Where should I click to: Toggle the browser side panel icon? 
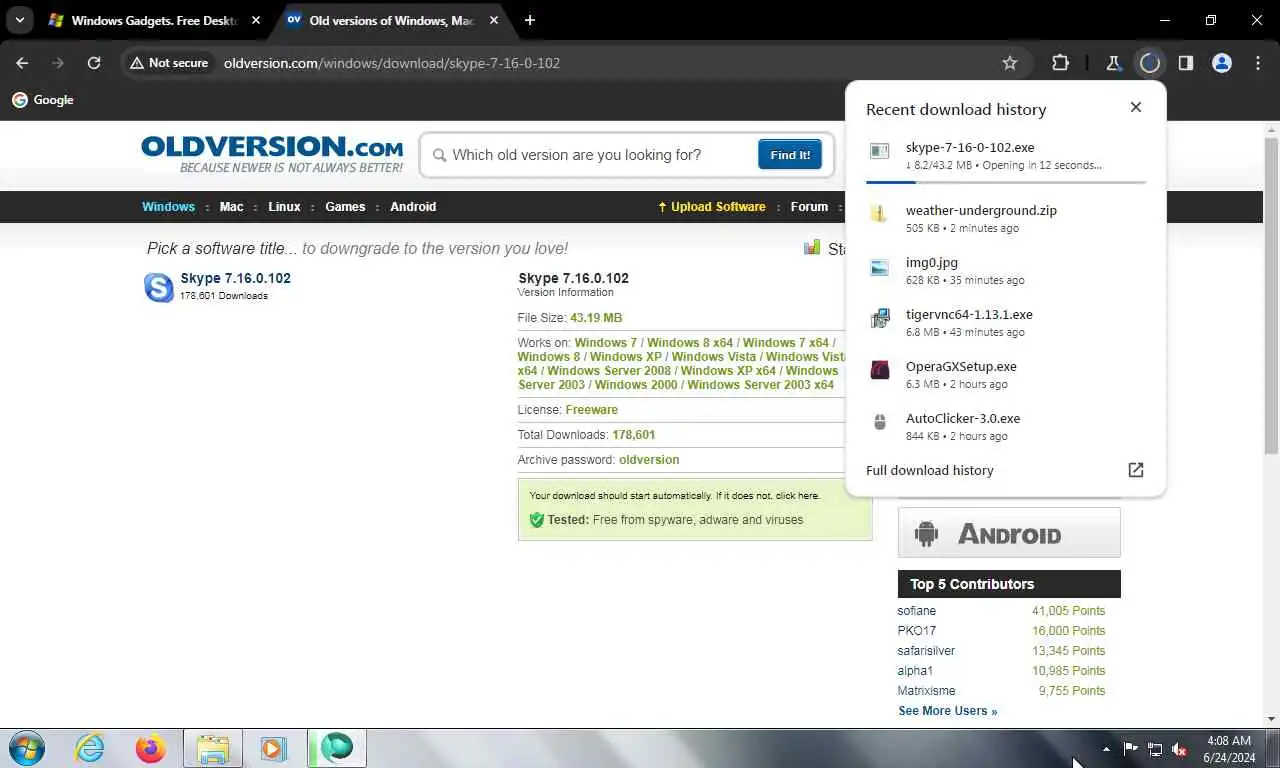tap(1186, 63)
